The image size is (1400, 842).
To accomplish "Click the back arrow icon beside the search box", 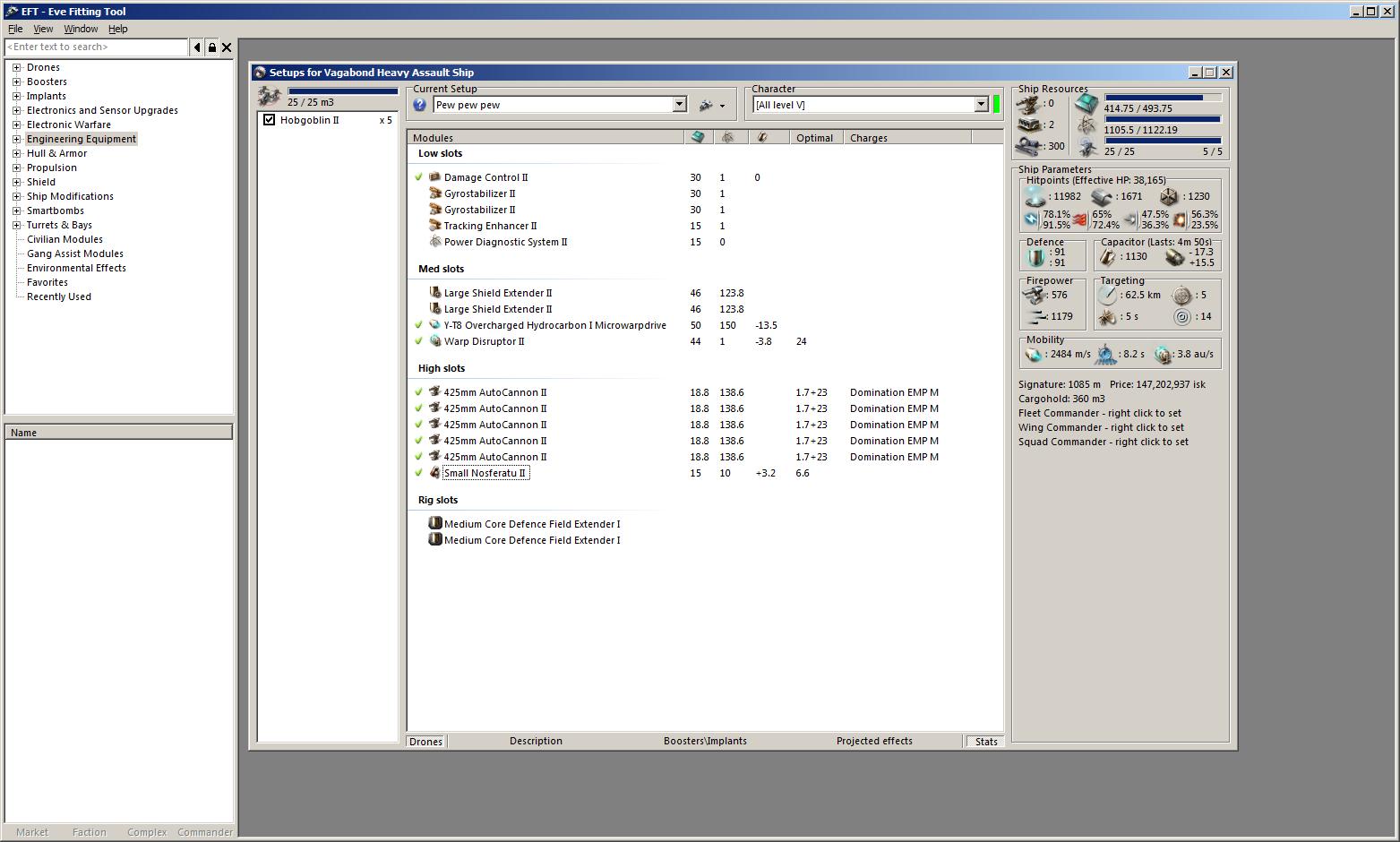I will click(197, 47).
